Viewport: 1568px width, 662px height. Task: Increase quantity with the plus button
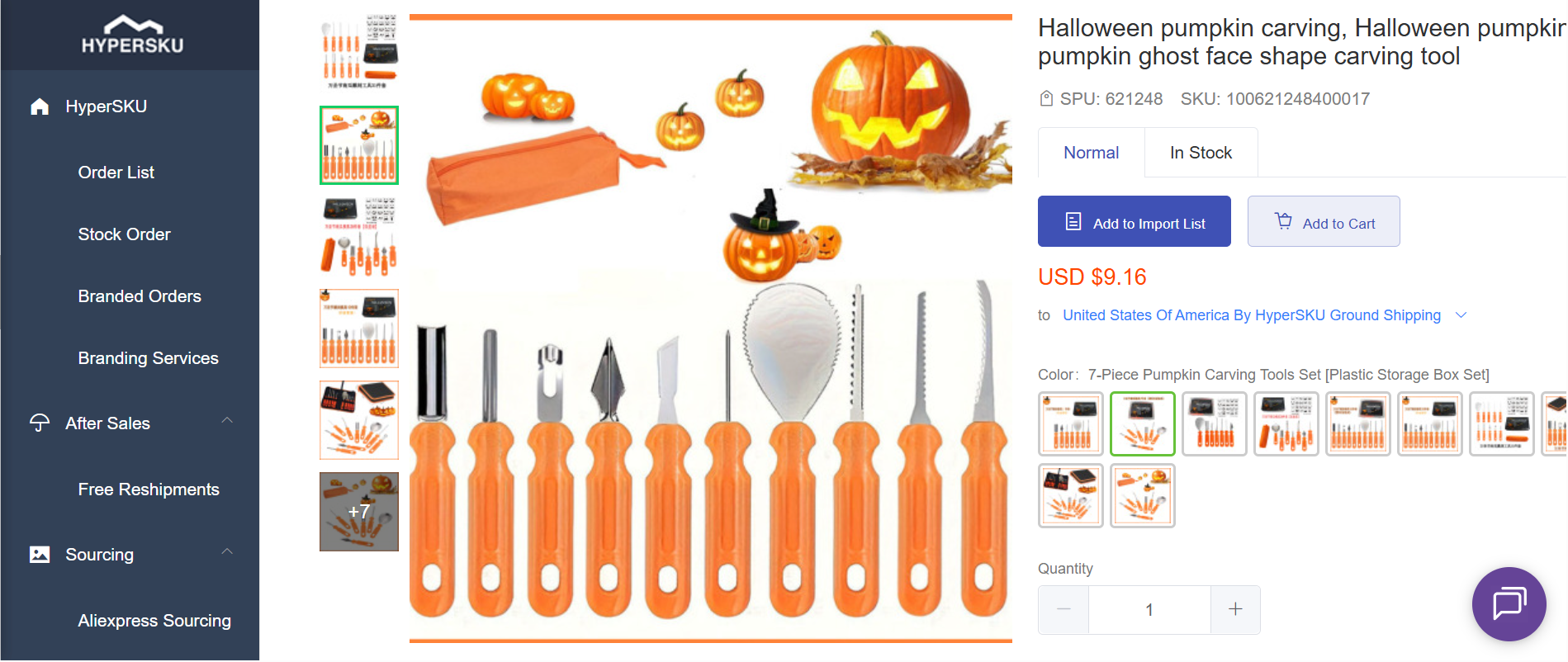pyautogui.click(x=1235, y=610)
